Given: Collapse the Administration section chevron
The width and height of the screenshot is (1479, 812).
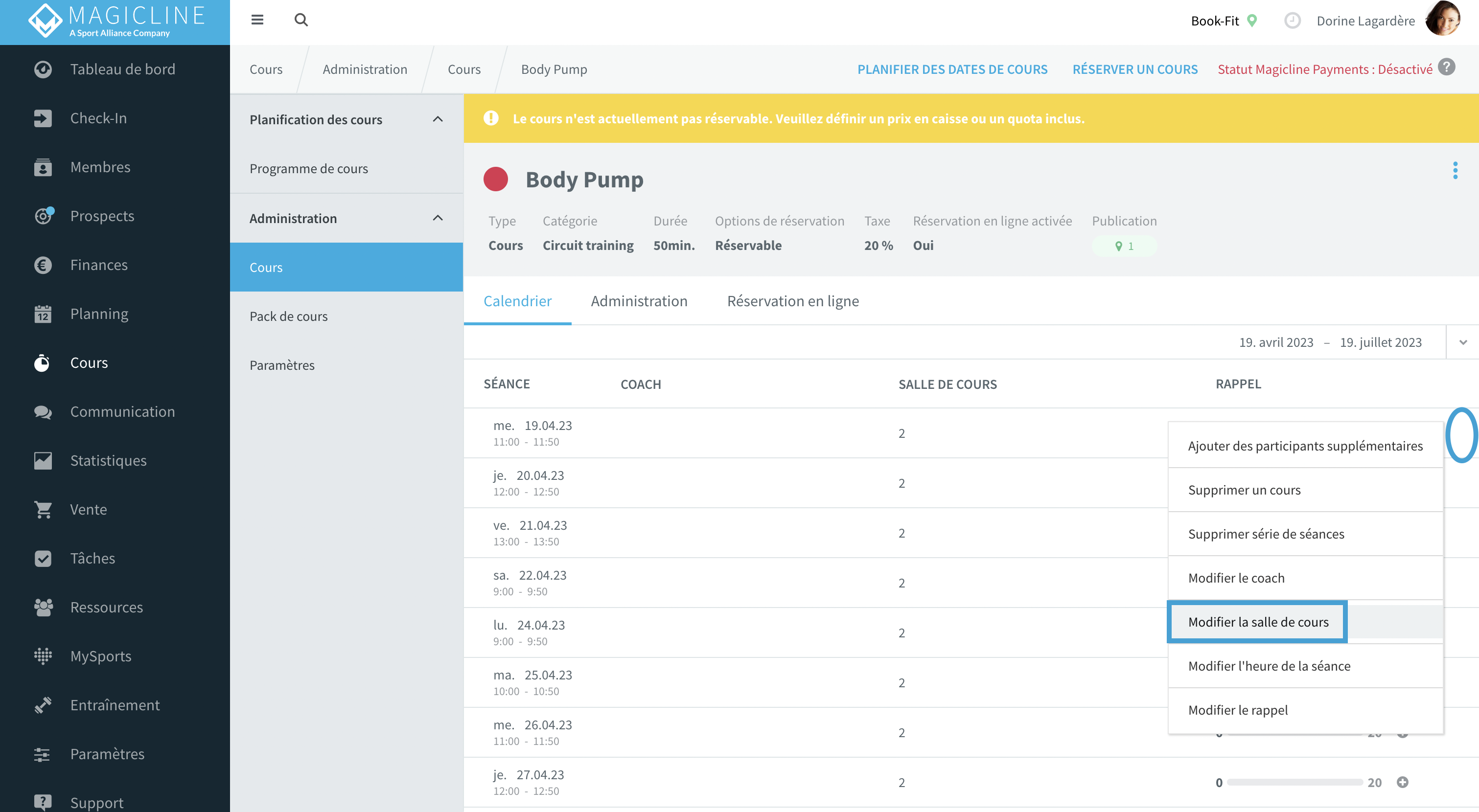Looking at the screenshot, I should click(438, 218).
